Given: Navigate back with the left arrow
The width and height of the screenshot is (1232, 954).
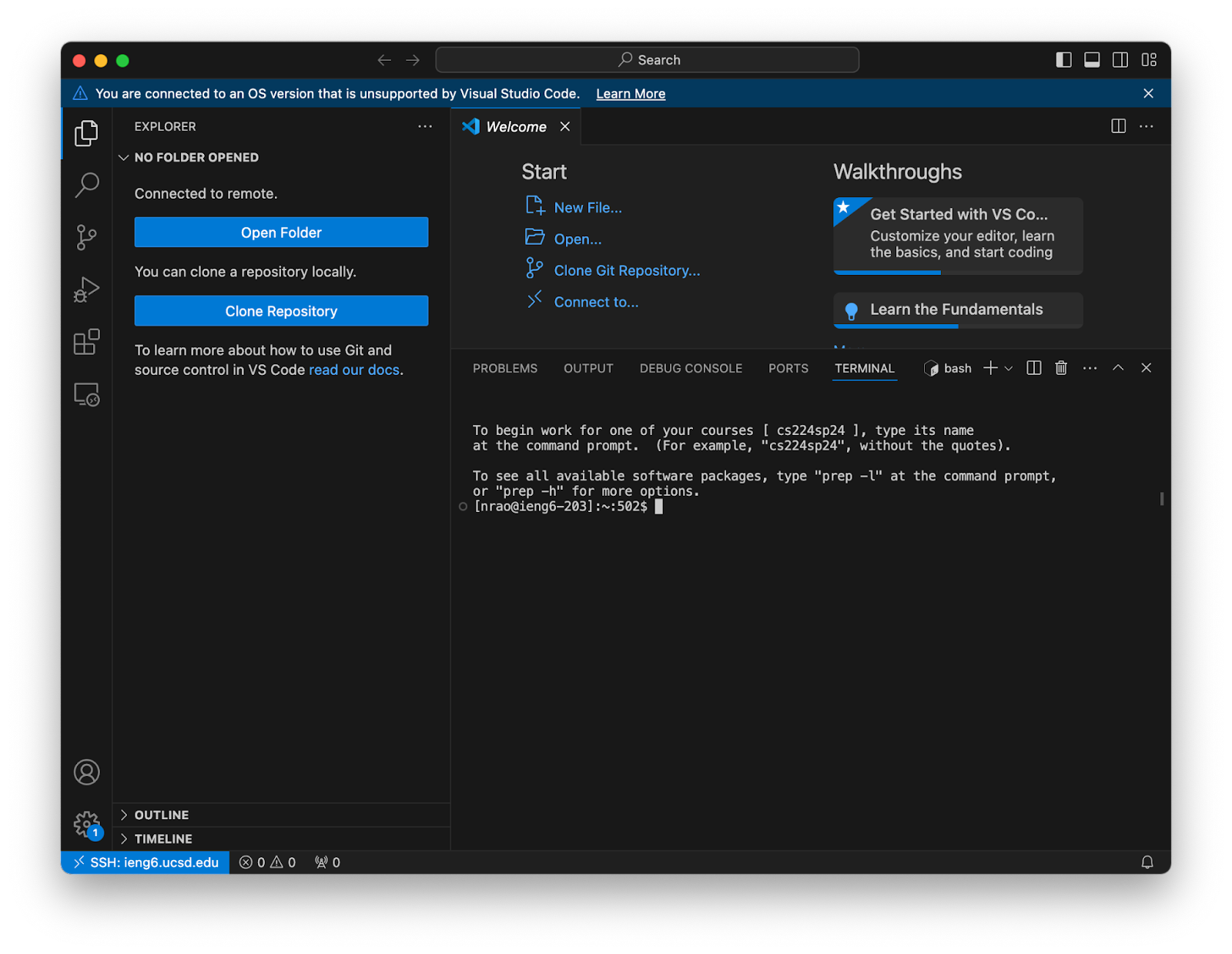Looking at the screenshot, I should click(384, 60).
